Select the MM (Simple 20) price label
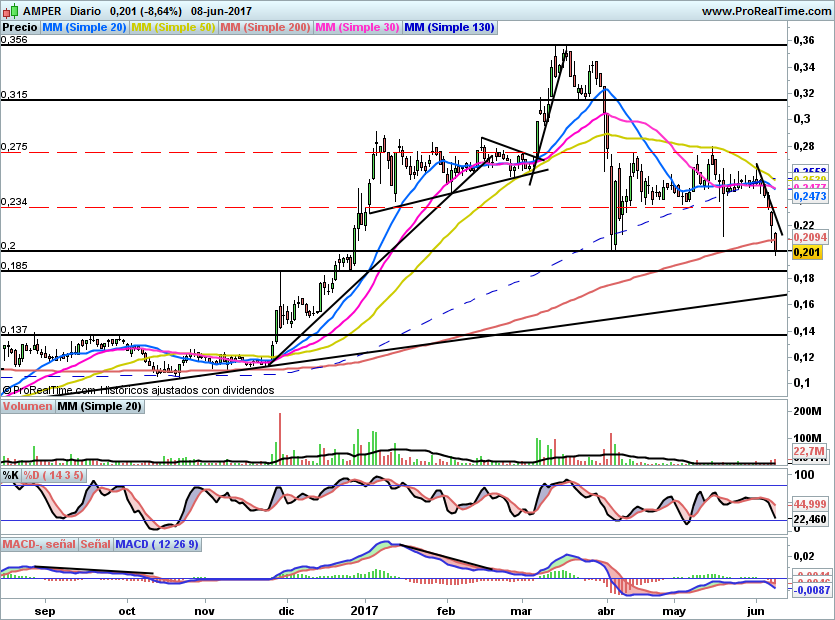Viewport: 835px width, 620px height. tap(84, 28)
